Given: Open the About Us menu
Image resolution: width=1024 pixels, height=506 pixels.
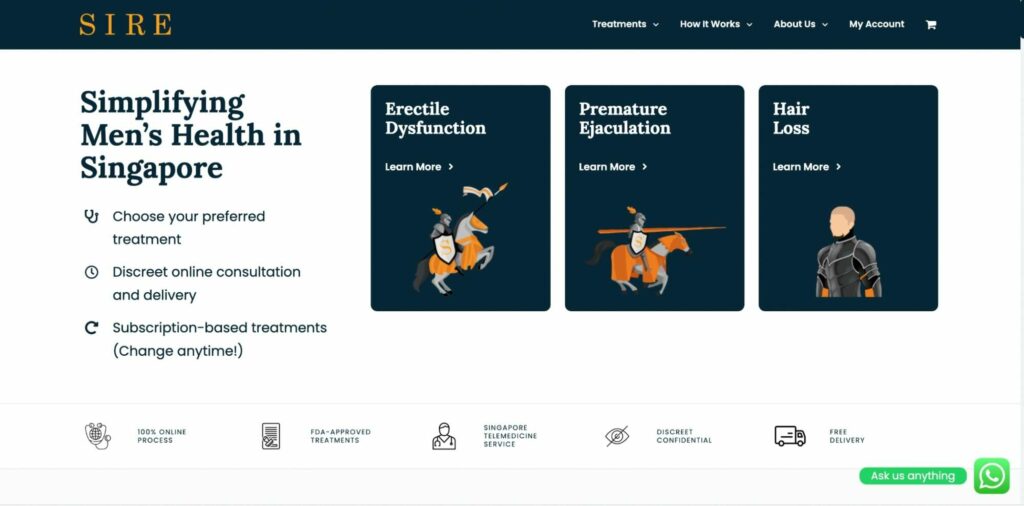Looking at the screenshot, I should click(x=795, y=24).
